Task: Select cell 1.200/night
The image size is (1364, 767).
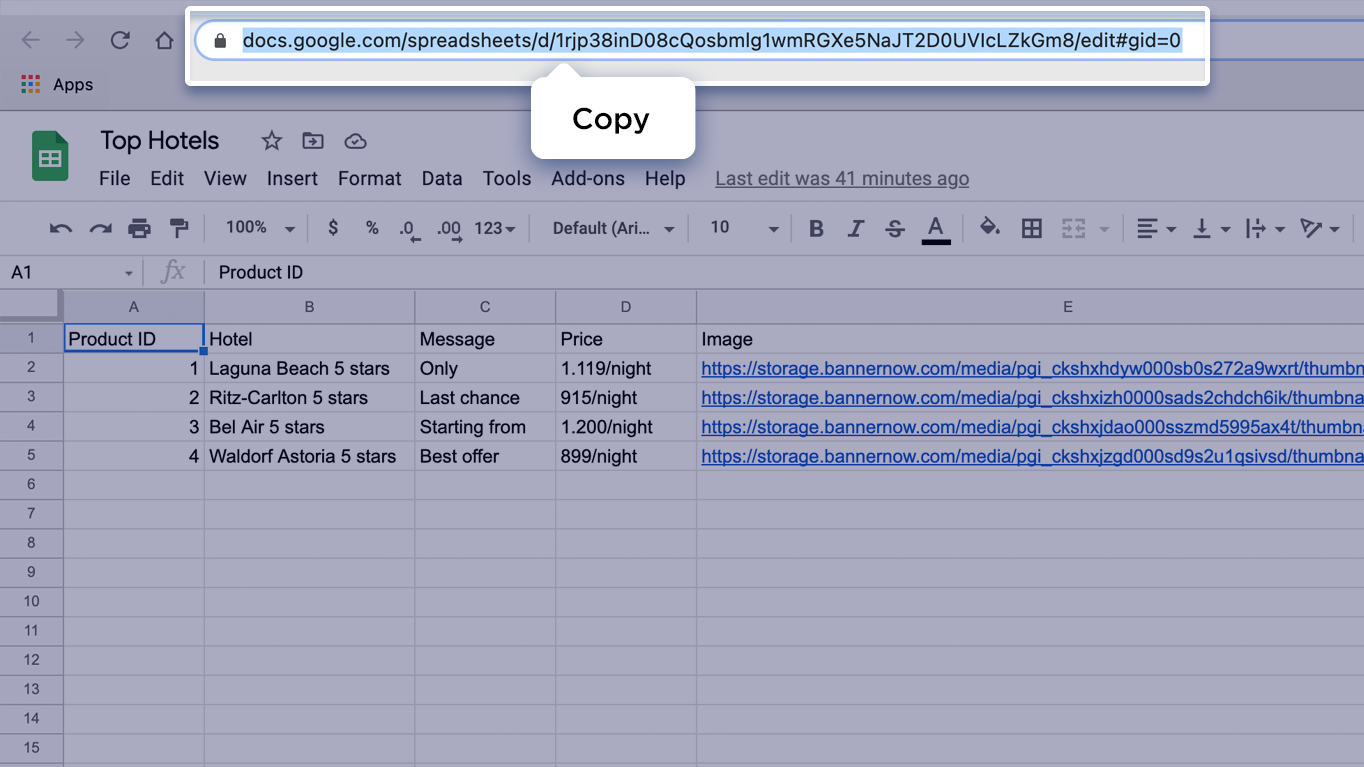Action: click(x=626, y=427)
